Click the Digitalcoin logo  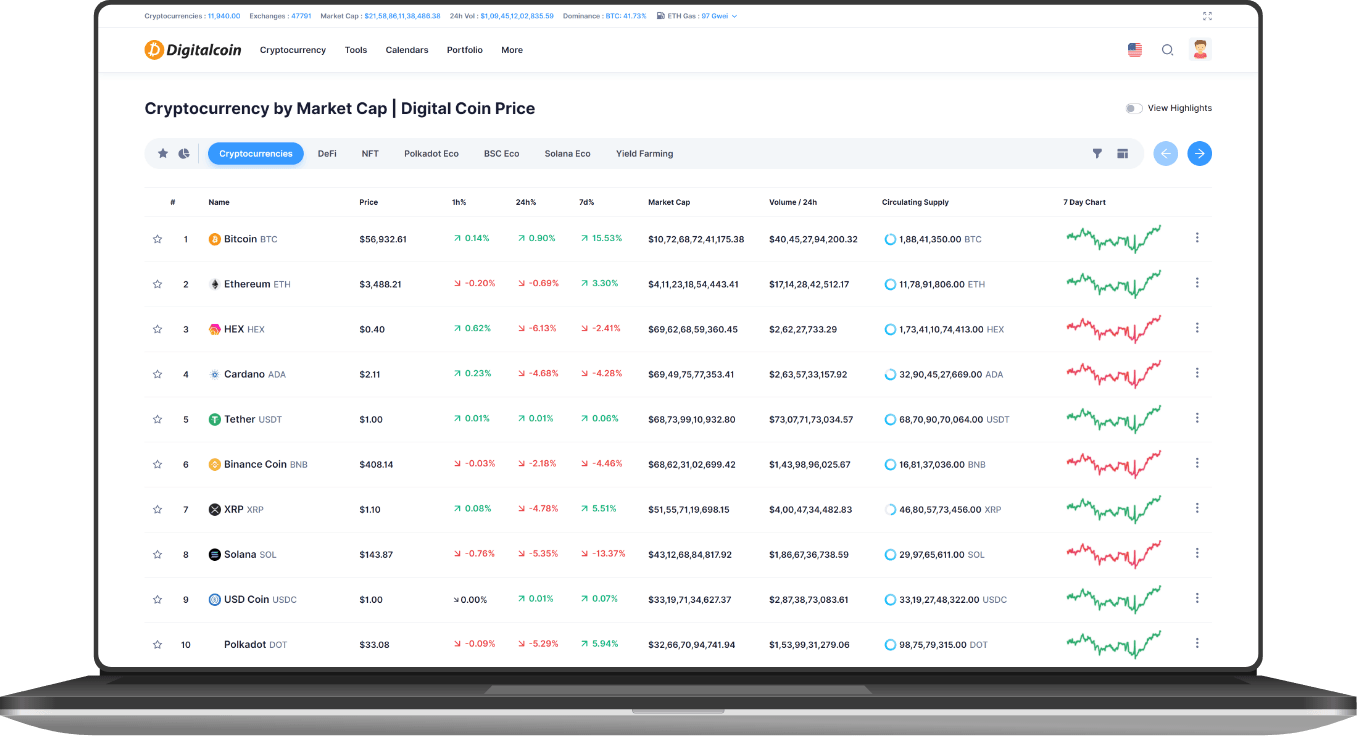click(193, 50)
